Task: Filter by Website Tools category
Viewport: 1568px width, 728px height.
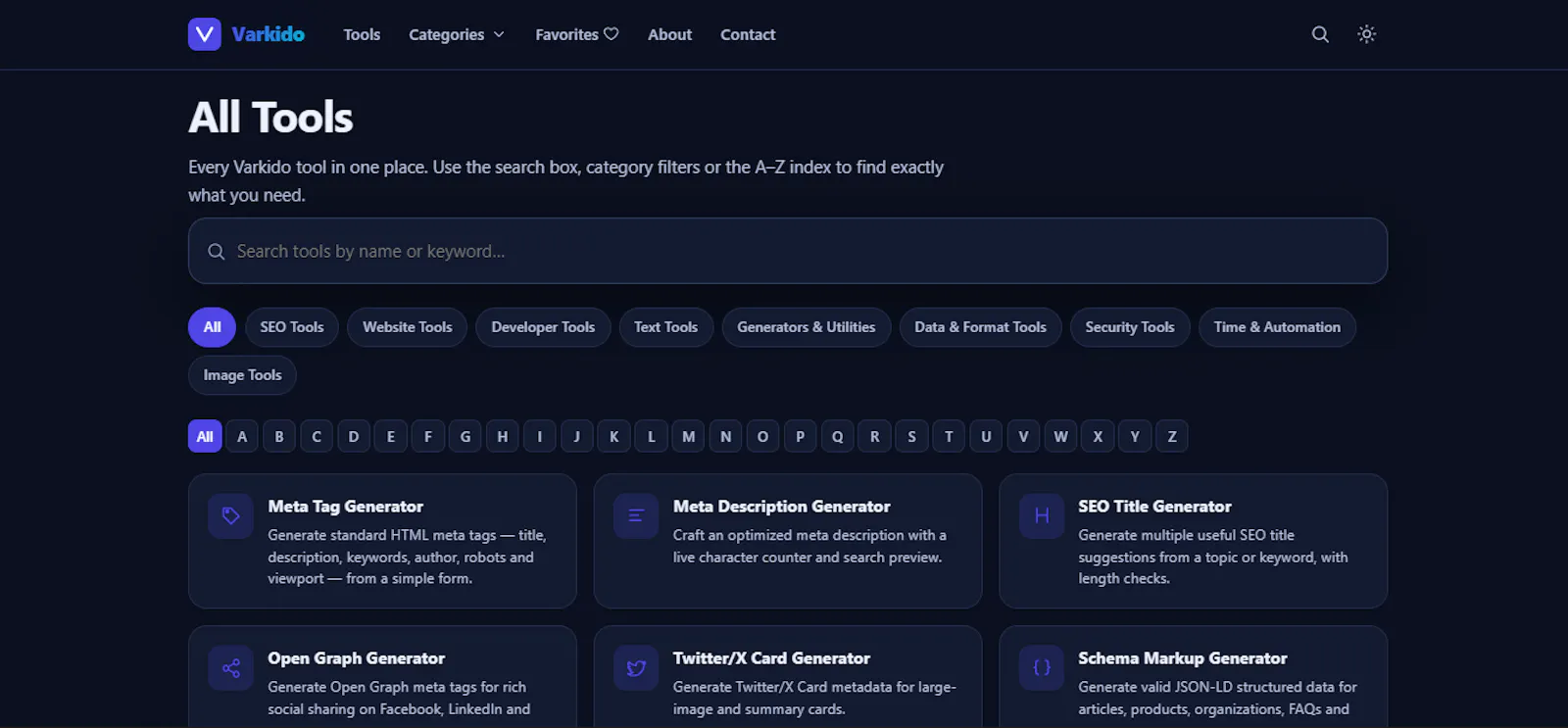Action: click(x=408, y=327)
